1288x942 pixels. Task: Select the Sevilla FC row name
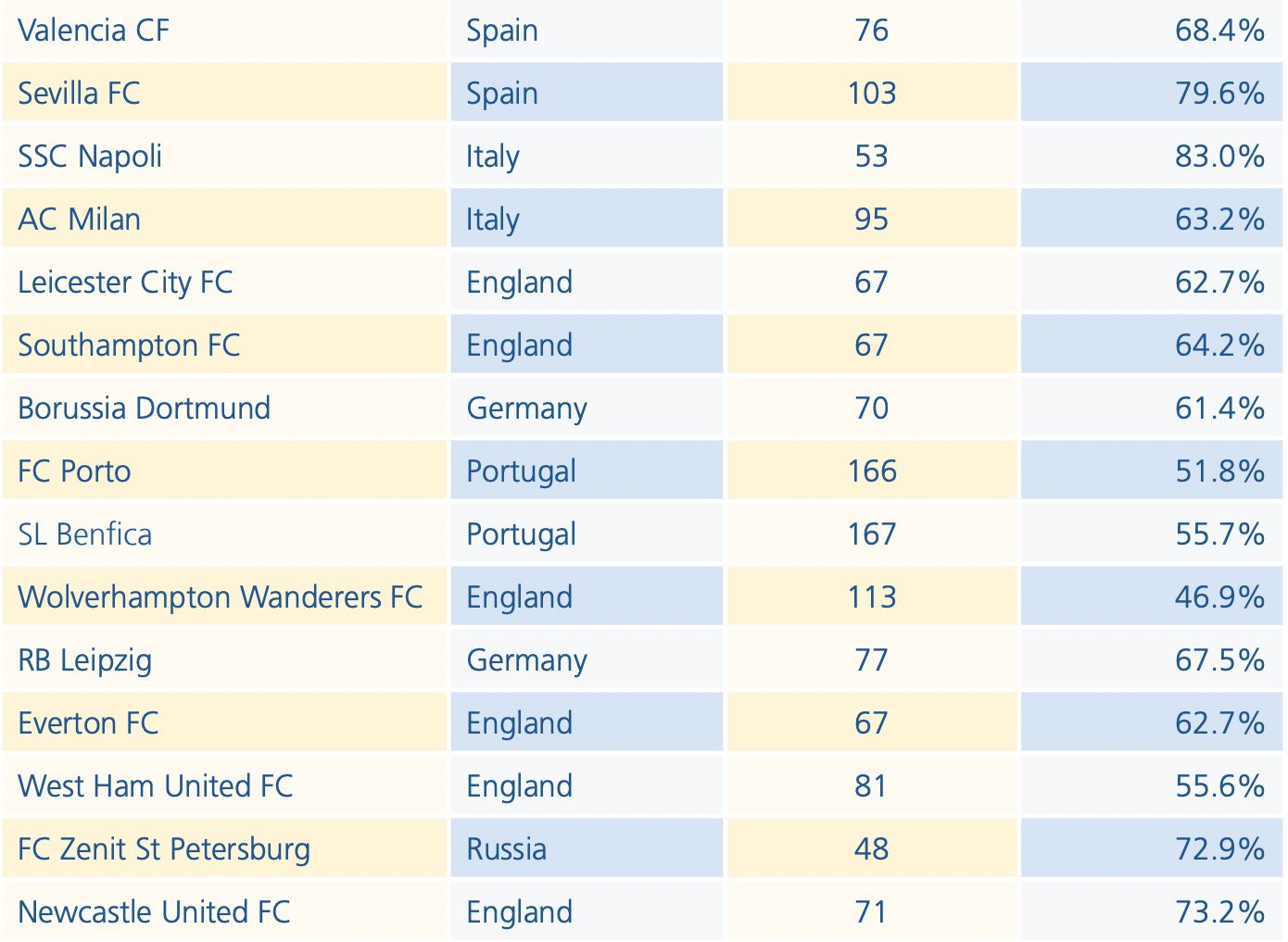point(79,94)
